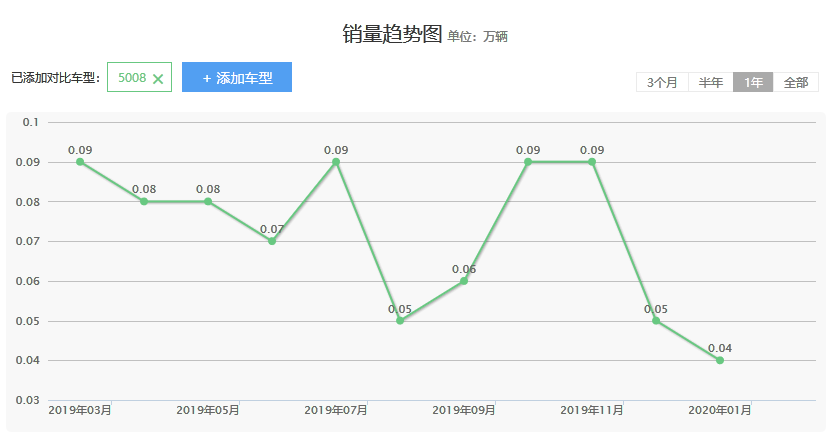Screen dimensions: 830x447
Task: Remove the 5008 comparison model with the X icon
Action: click(x=158, y=79)
